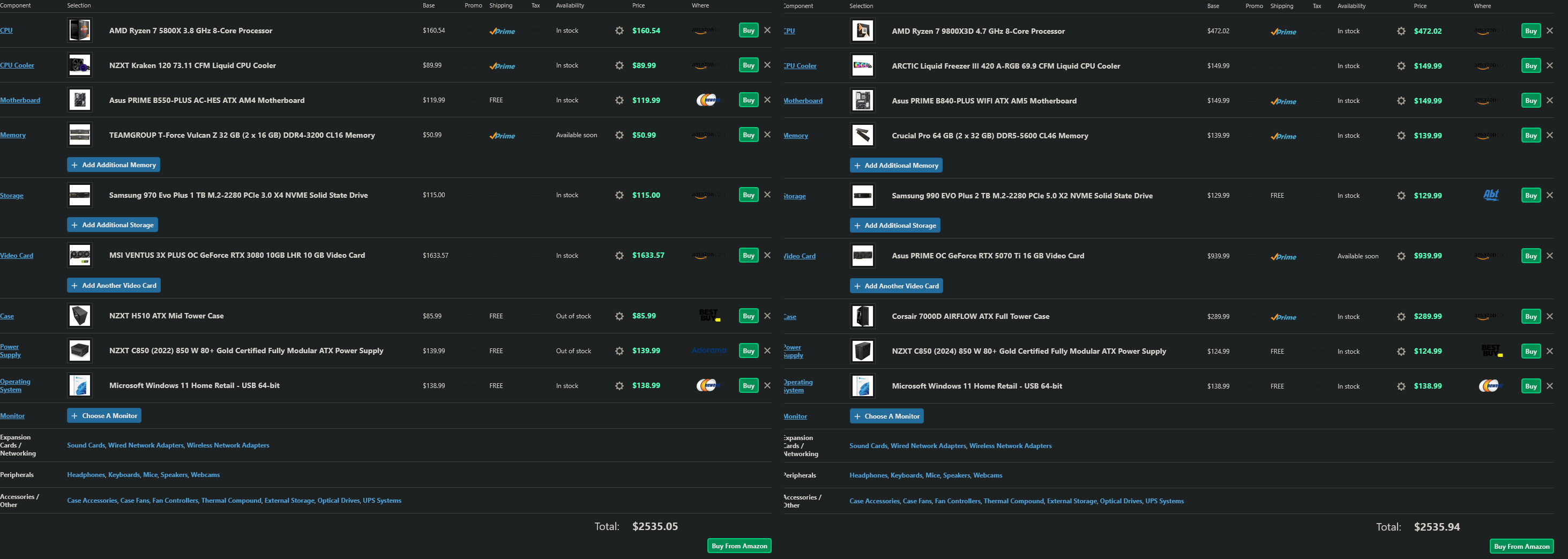The width and height of the screenshot is (1568, 559).
Task: Open the MSI VENTUS RTX 3080 thumbnail
Action: [x=80, y=255]
